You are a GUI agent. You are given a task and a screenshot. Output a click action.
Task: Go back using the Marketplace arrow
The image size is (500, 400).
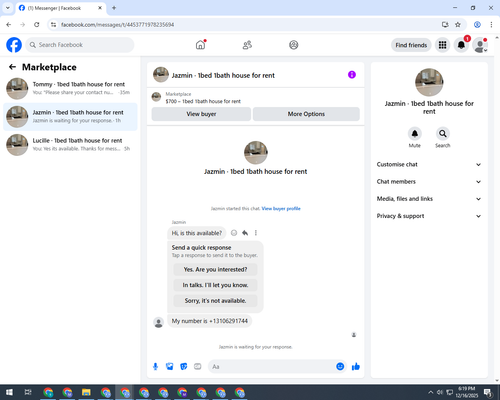tap(12, 67)
